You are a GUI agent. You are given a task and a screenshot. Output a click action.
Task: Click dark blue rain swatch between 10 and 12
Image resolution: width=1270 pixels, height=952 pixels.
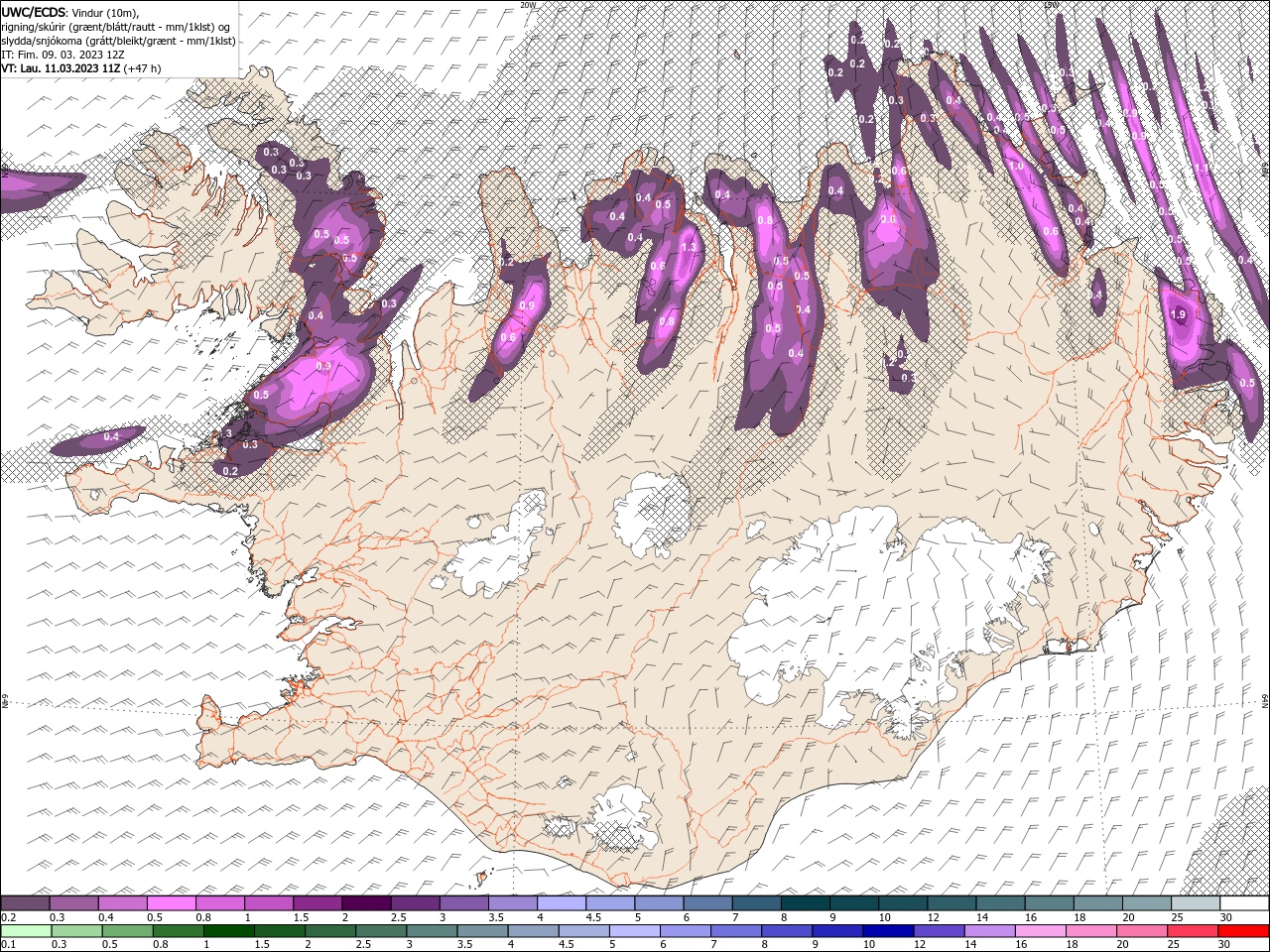coord(888,931)
